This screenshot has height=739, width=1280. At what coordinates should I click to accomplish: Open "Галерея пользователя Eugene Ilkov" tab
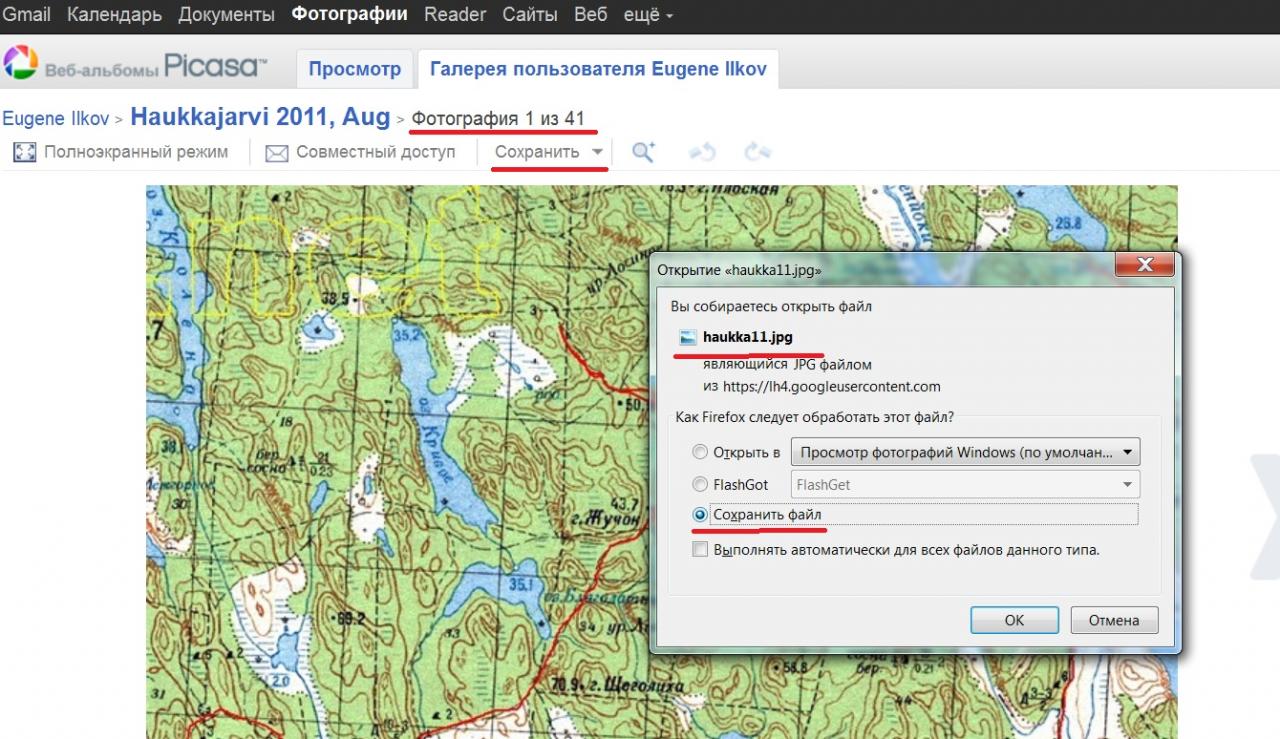pos(598,69)
